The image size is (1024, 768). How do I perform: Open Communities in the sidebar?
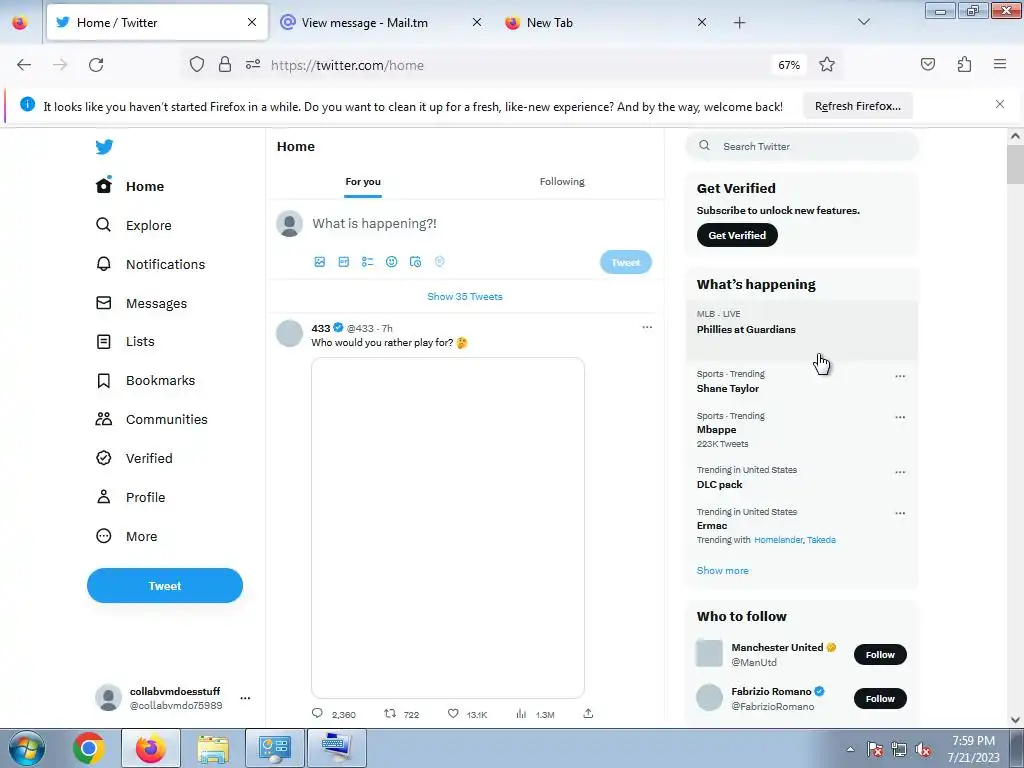[151, 419]
